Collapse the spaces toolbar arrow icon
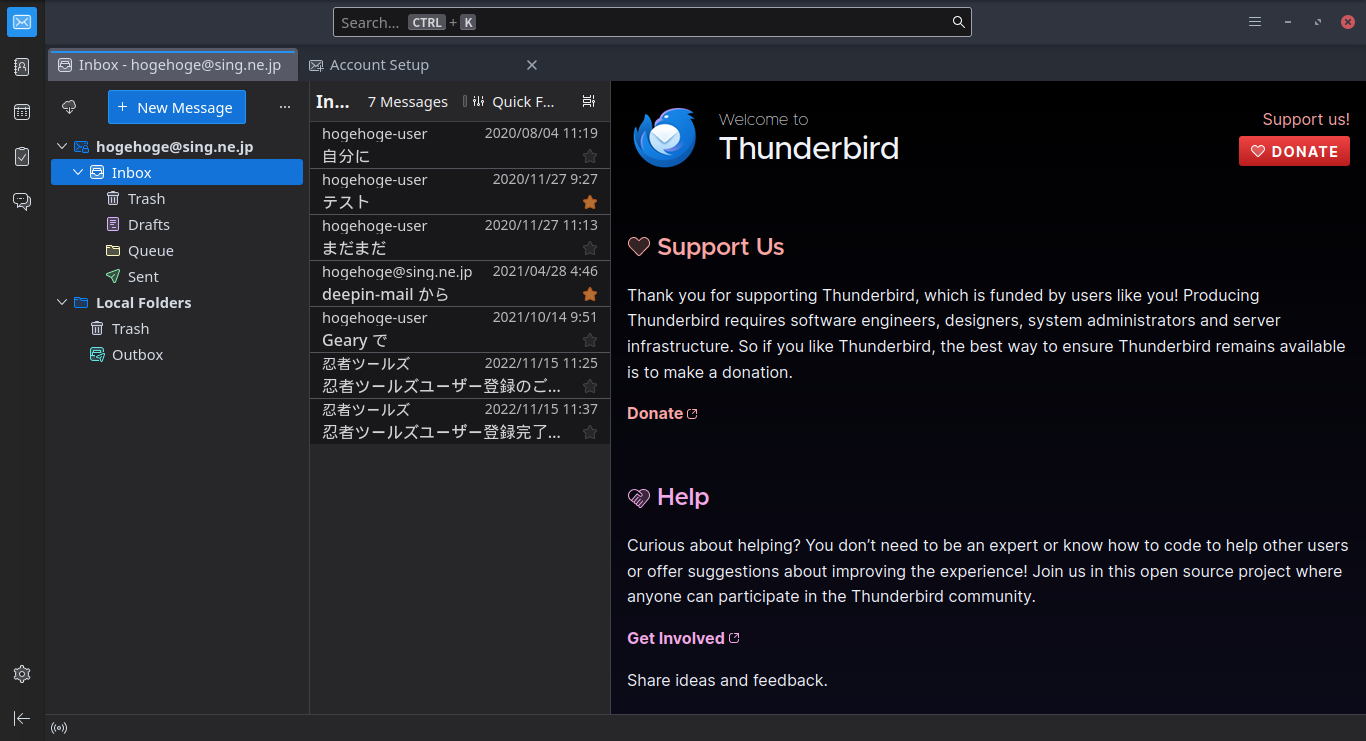This screenshot has width=1366, height=741. pos(22,718)
